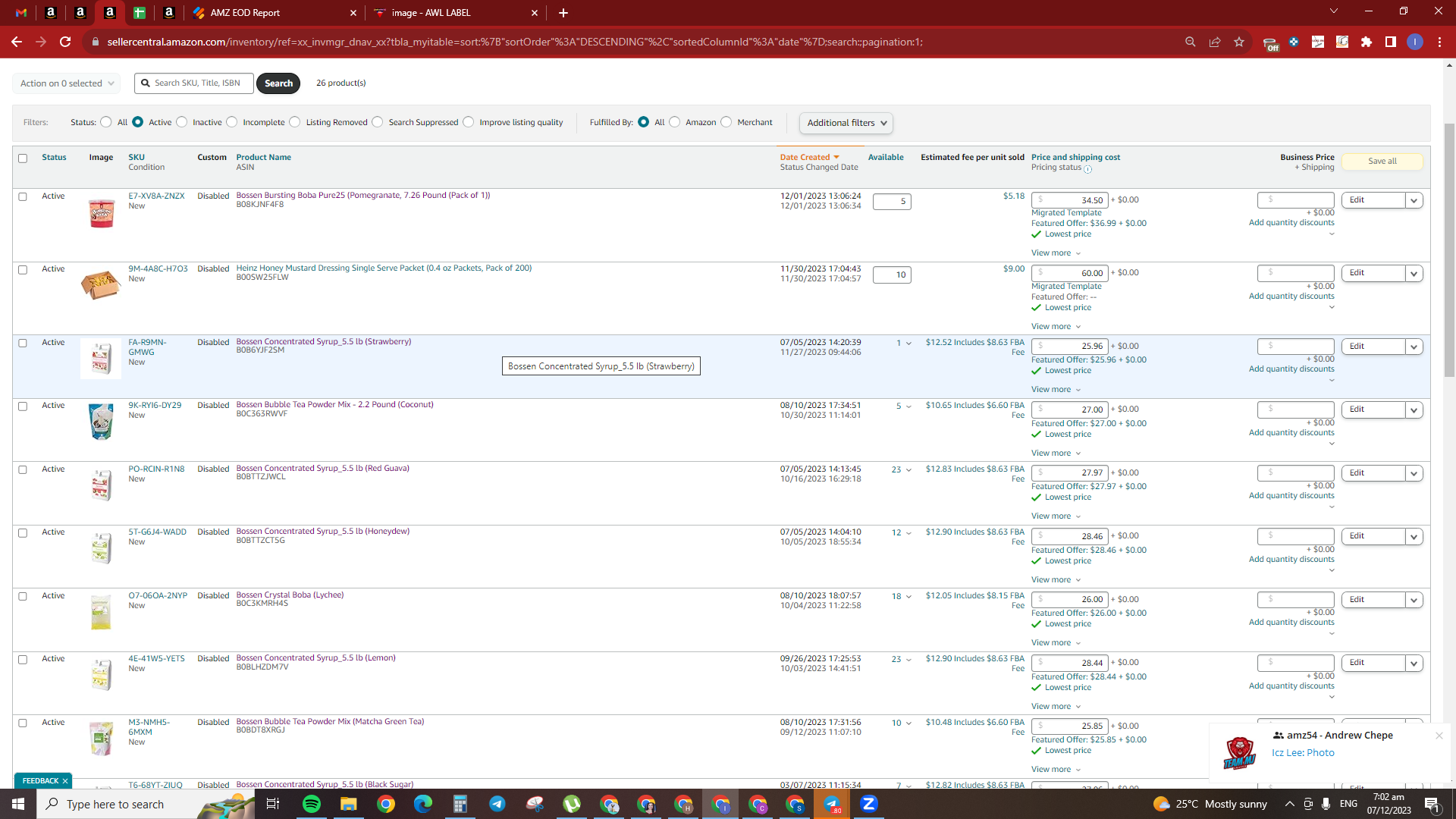Open uTorrent from the taskbar
Viewport: 1456px width, 819px height.
(x=572, y=804)
